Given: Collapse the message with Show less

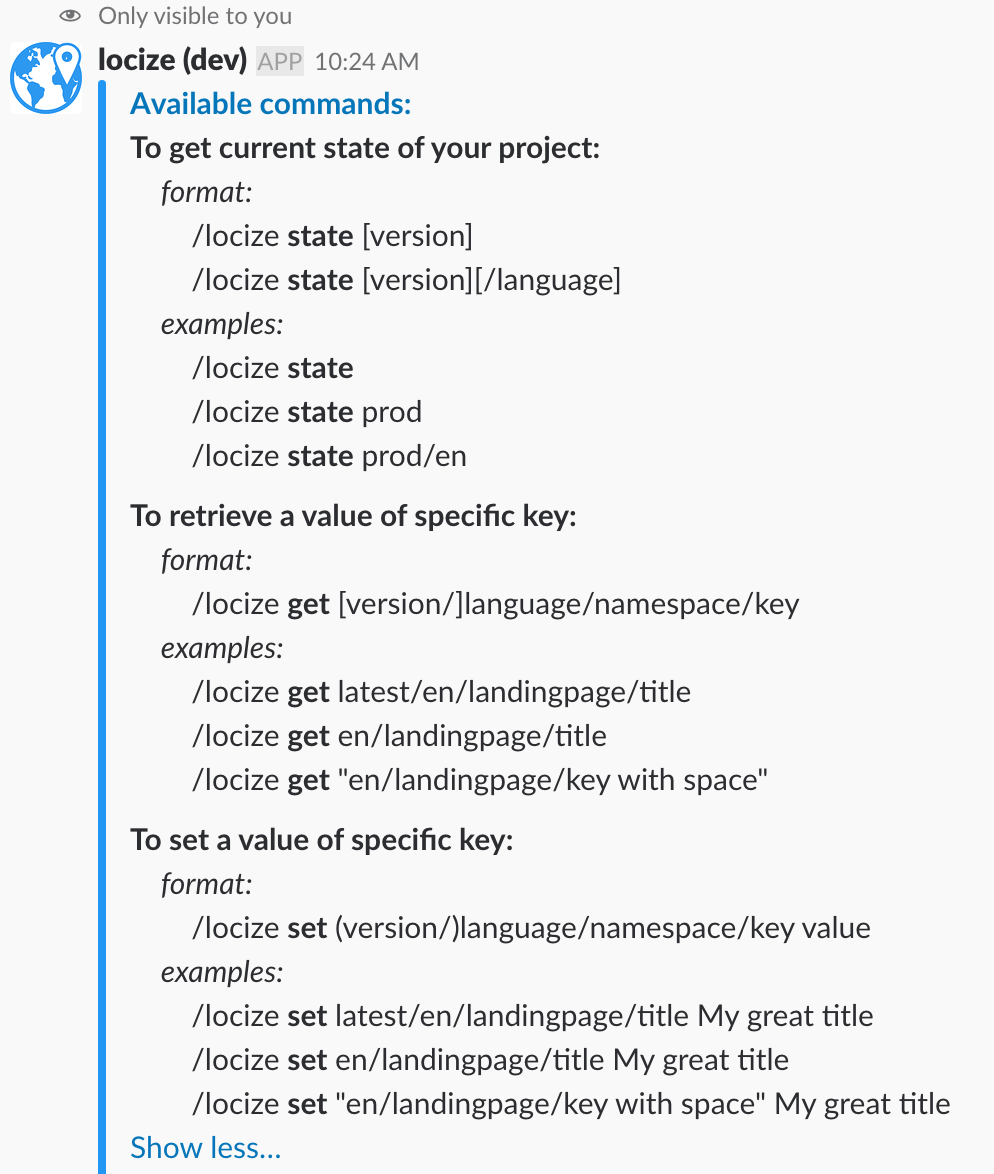Looking at the screenshot, I should [206, 1148].
